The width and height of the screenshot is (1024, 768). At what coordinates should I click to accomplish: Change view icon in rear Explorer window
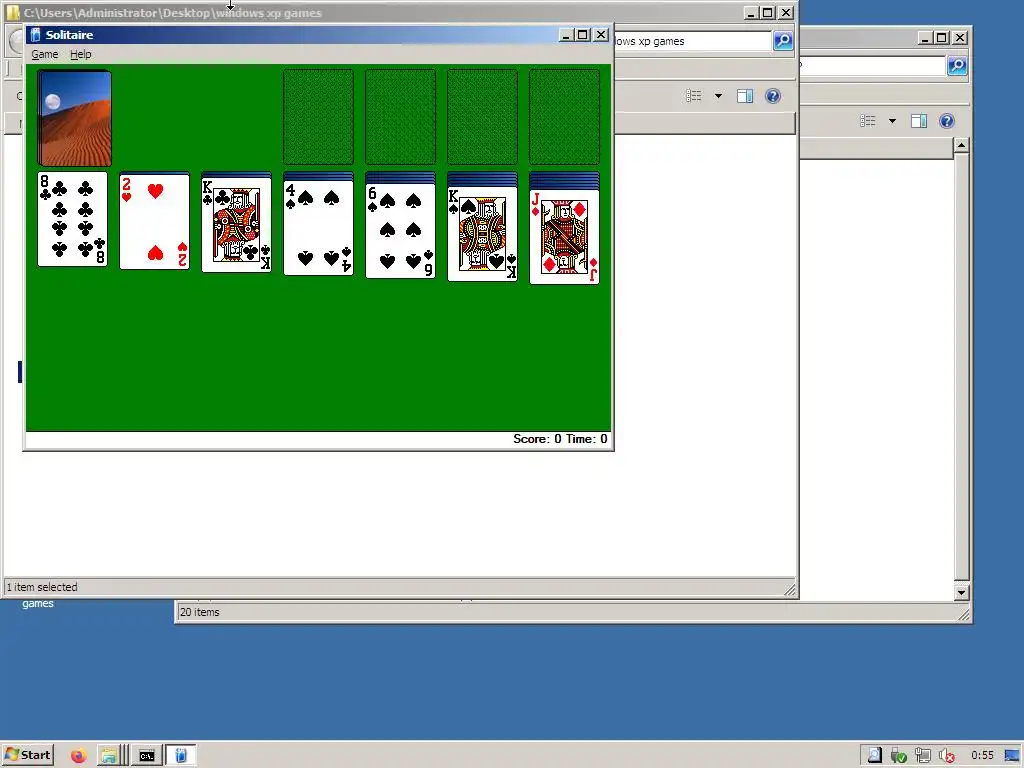point(868,121)
